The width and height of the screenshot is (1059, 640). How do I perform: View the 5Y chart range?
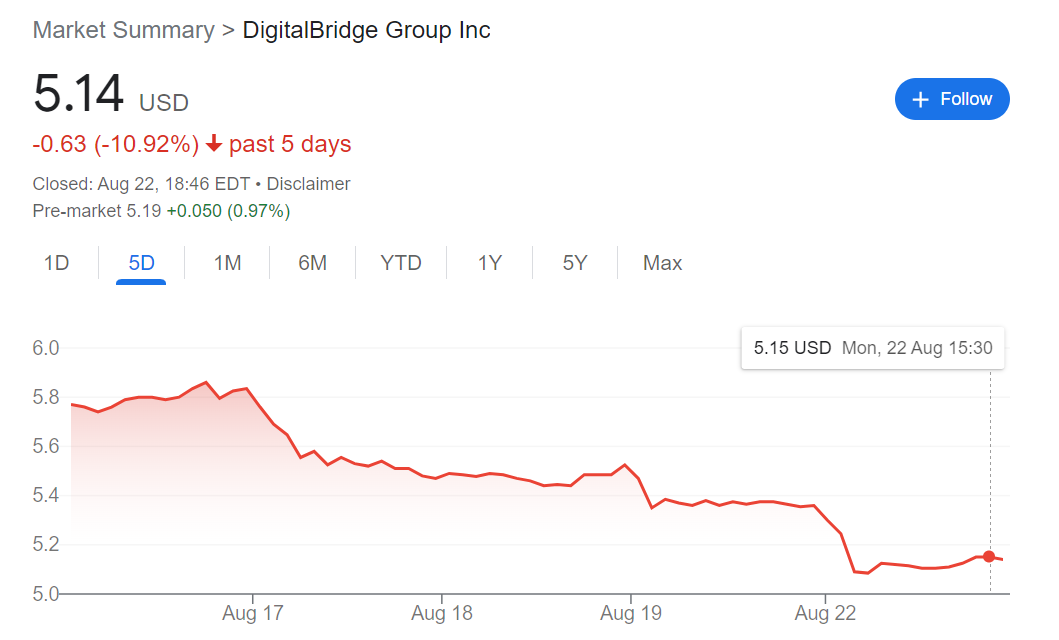tap(574, 262)
